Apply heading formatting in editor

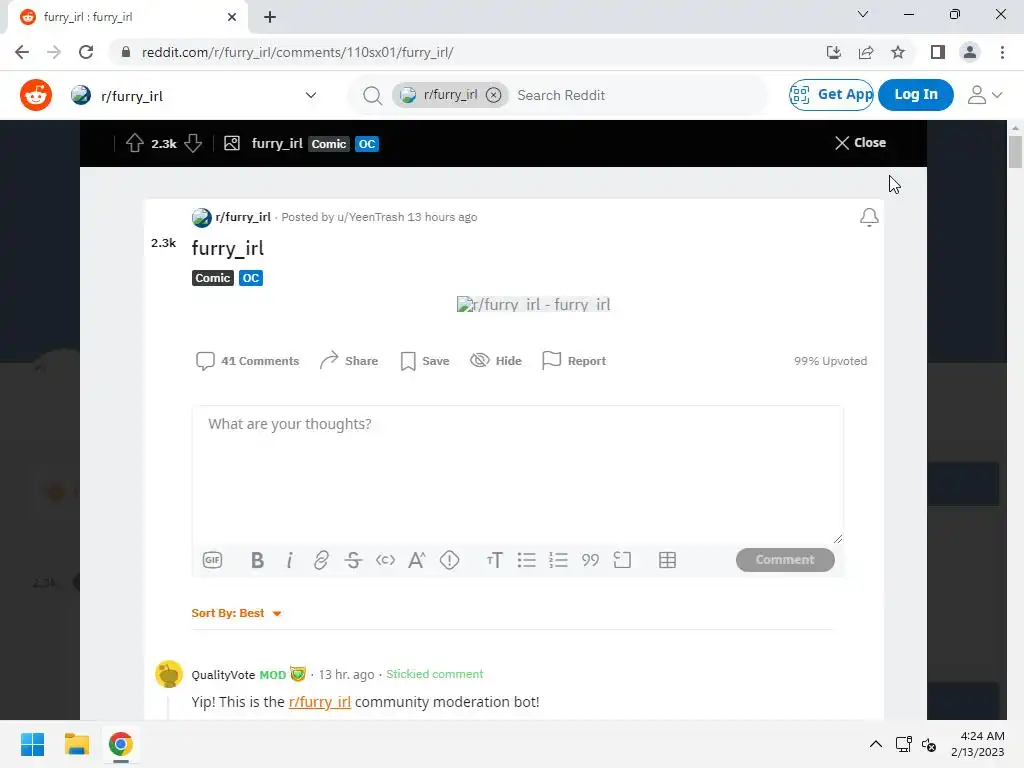(x=494, y=560)
